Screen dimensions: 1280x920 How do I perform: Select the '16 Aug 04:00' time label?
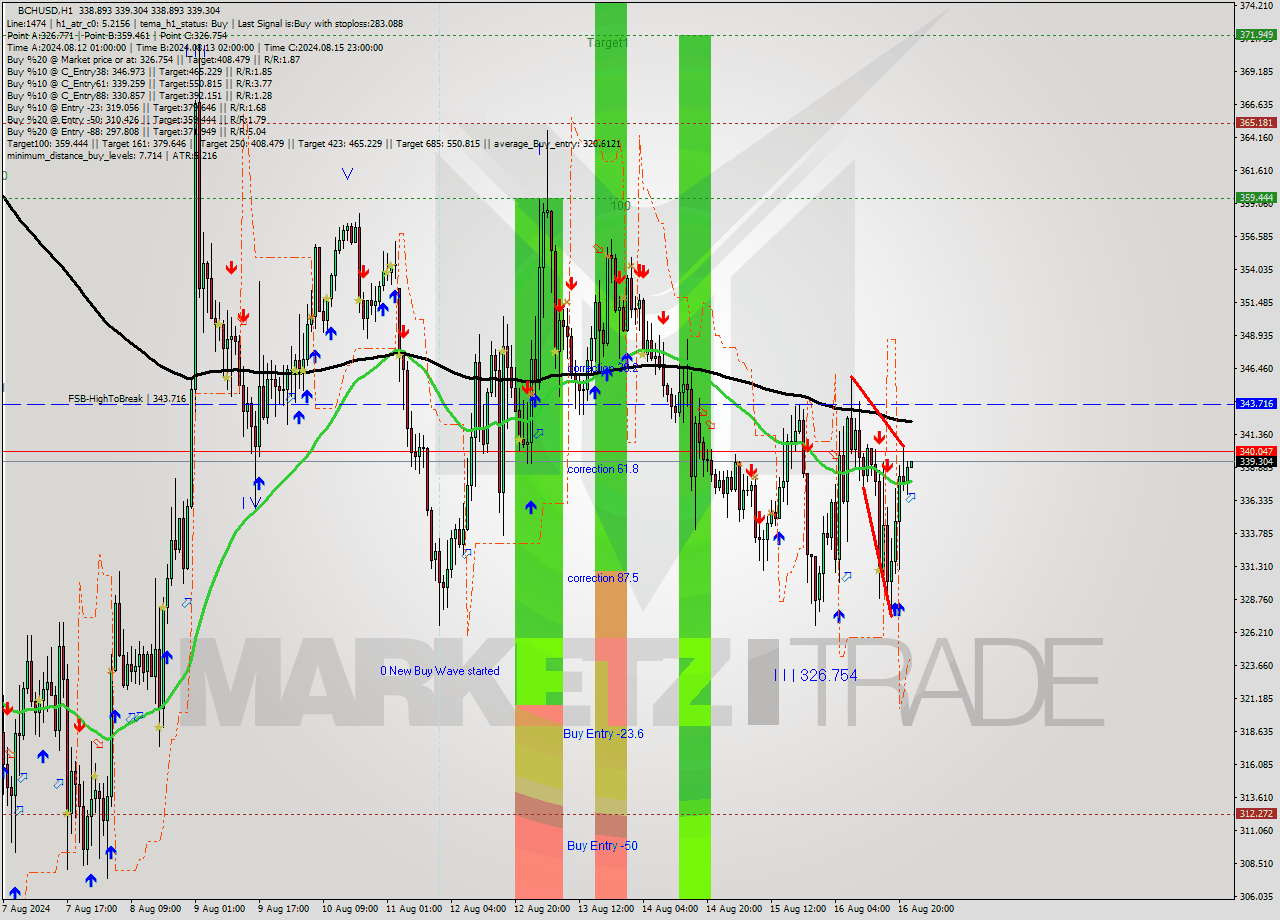[x=862, y=909]
